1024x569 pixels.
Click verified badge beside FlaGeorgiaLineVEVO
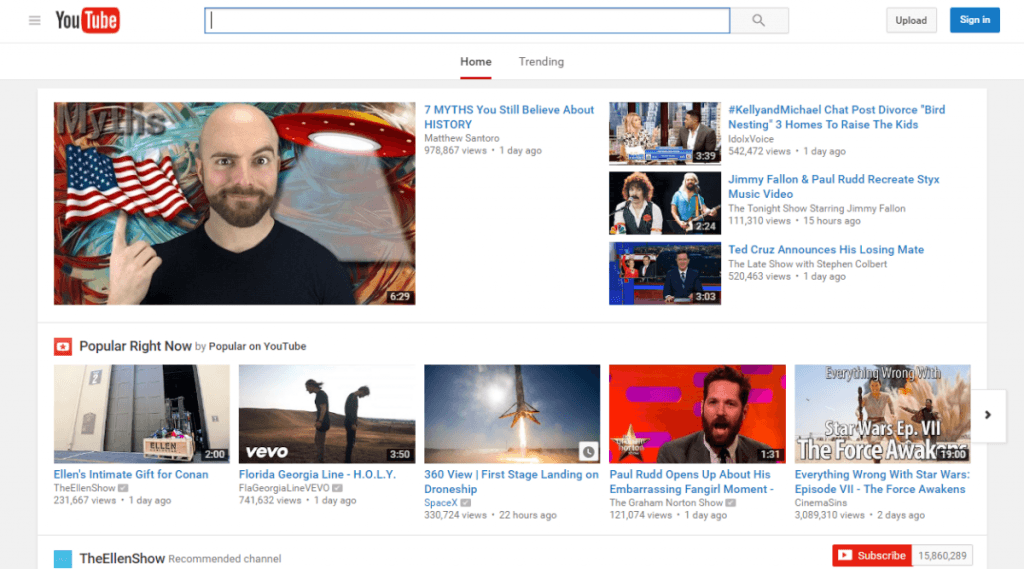pyautogui.click(x=338, y=488)
